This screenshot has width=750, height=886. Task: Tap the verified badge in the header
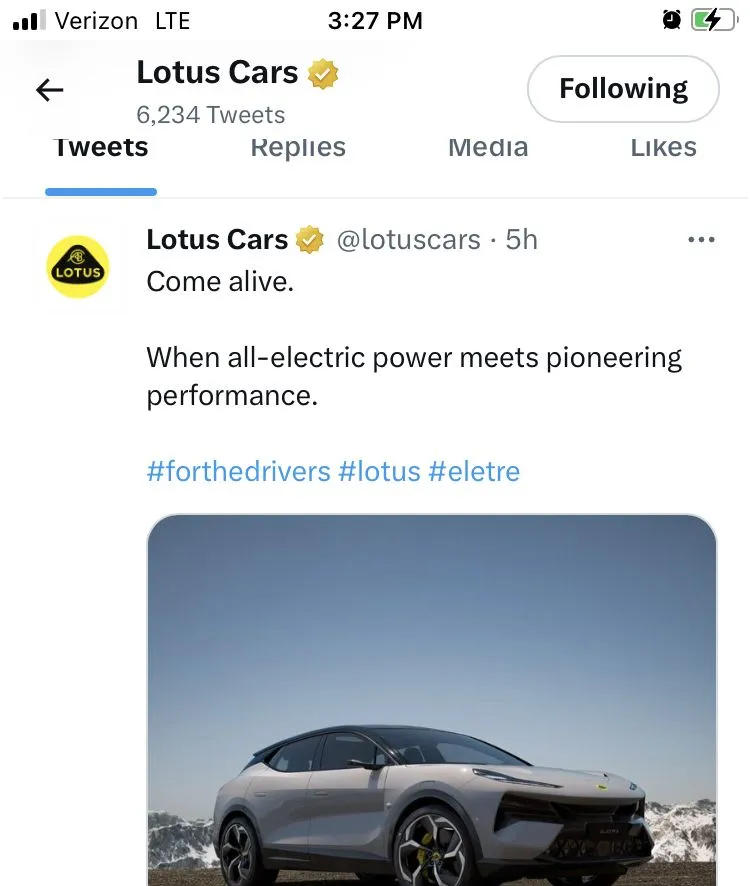click(x=323, y=74)
